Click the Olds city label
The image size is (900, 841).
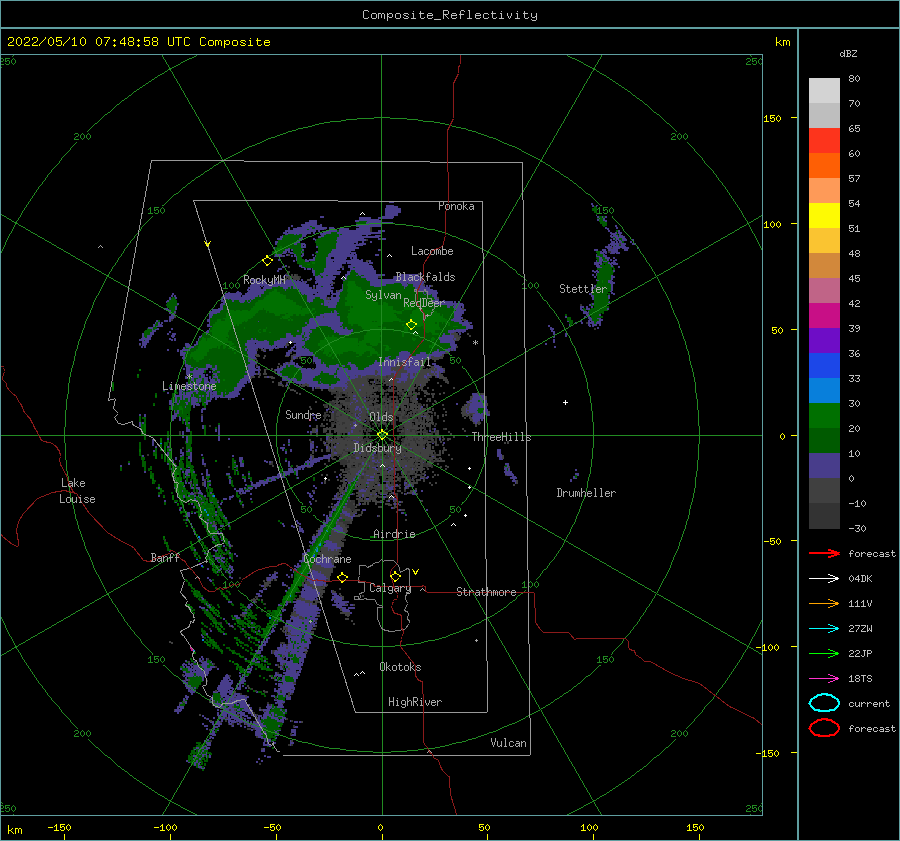[x=381, y=417]
